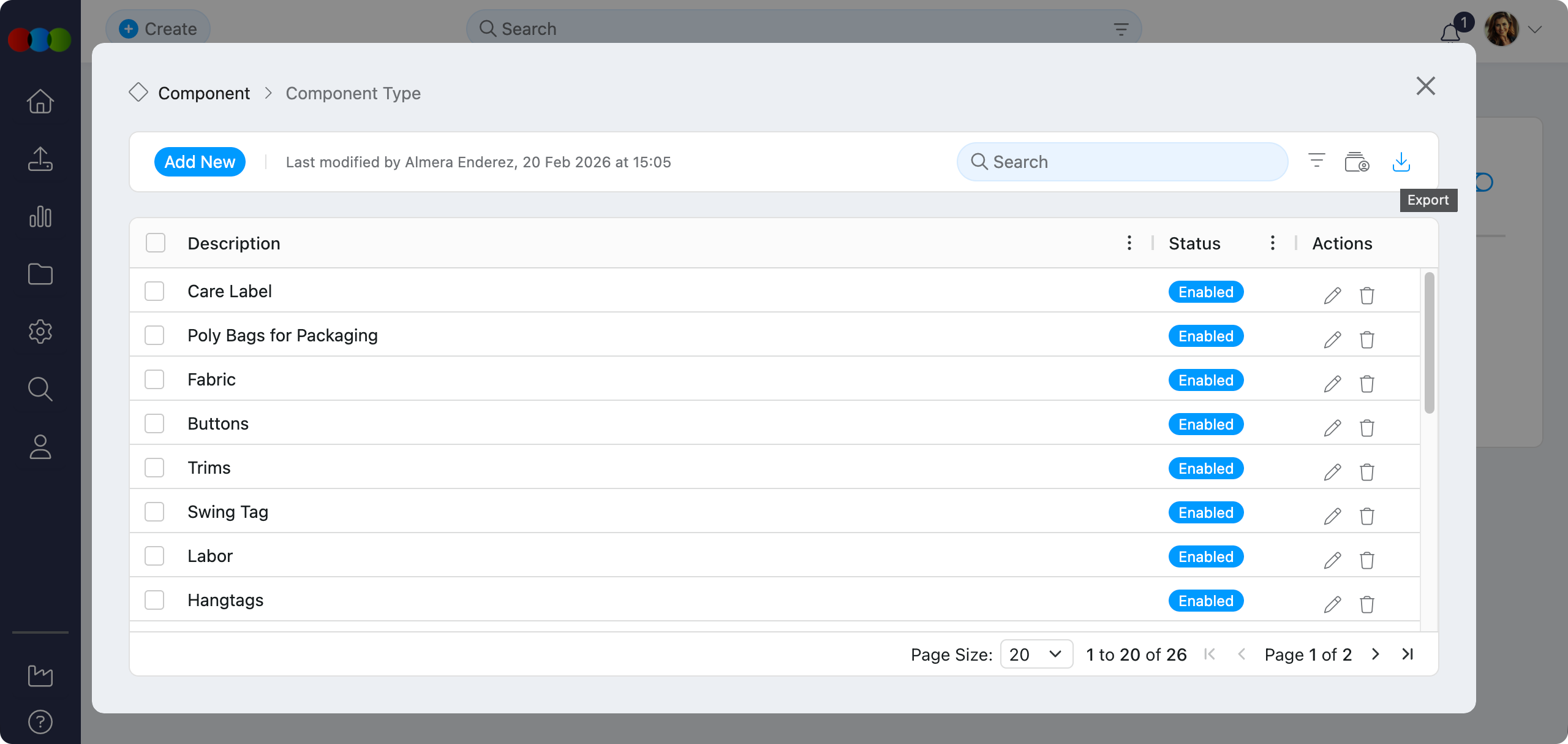Screen dimensions: 1568x744
Task: Delete the Hangtags row
Action: [x=1366, y=604]
